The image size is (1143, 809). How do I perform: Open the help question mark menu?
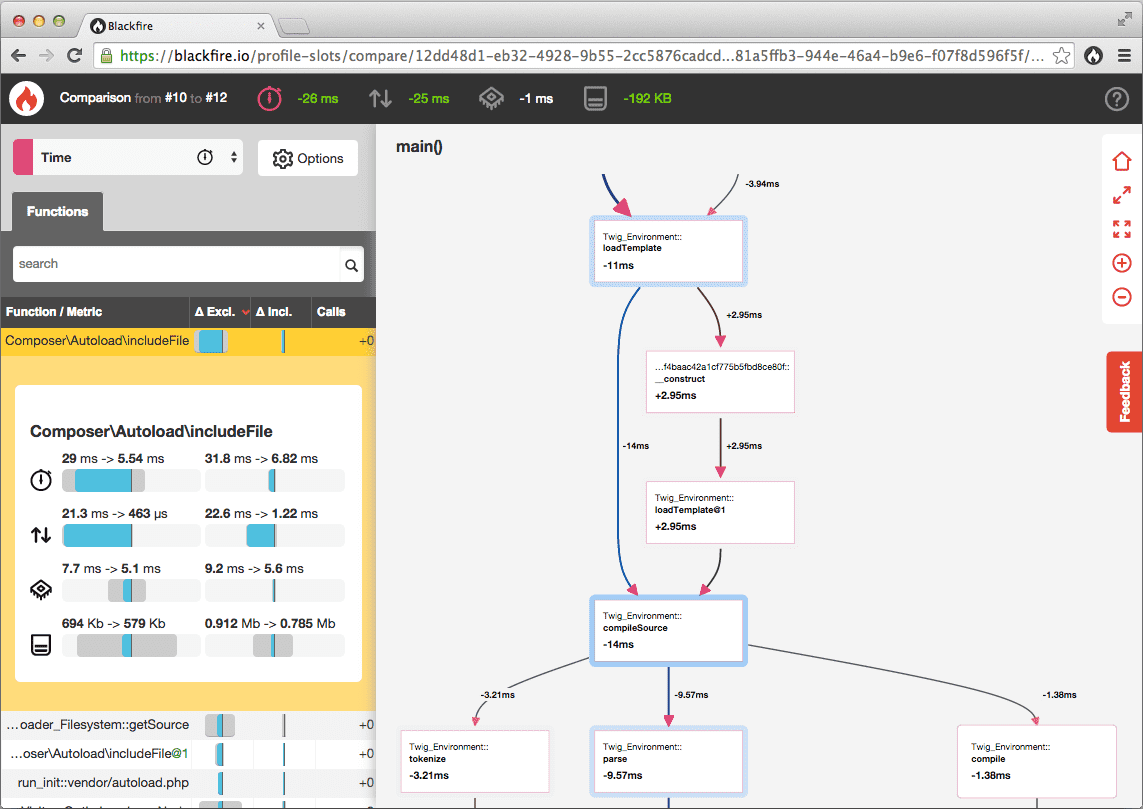1117,98
